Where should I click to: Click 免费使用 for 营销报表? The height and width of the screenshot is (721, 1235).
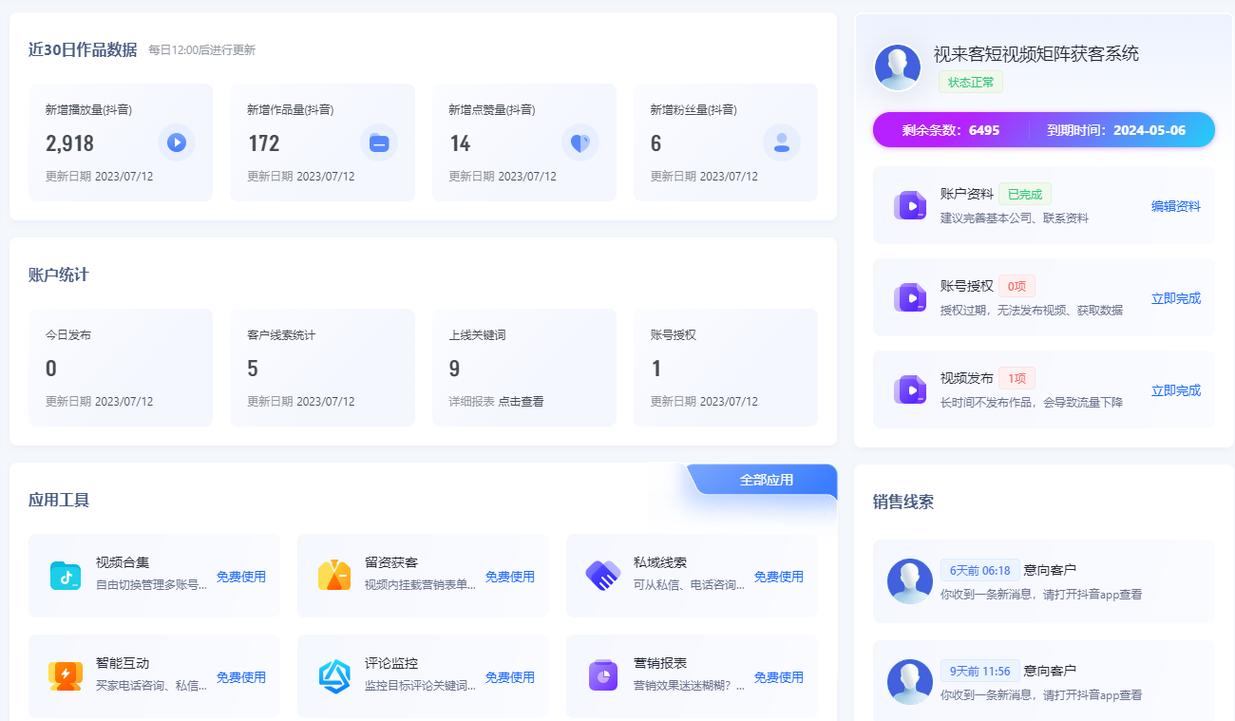(779, 677)
